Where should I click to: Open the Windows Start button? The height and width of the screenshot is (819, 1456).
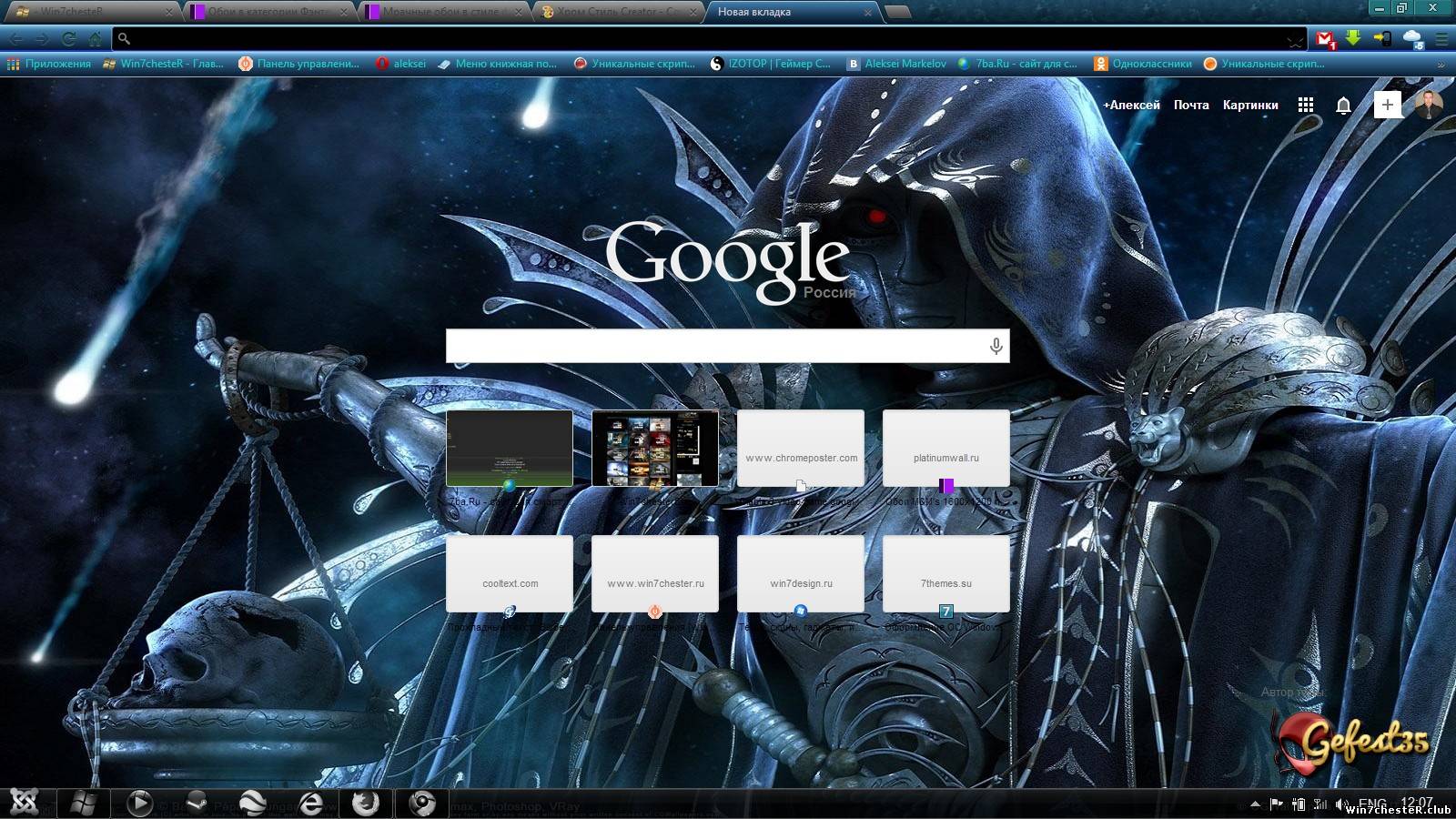84,804
